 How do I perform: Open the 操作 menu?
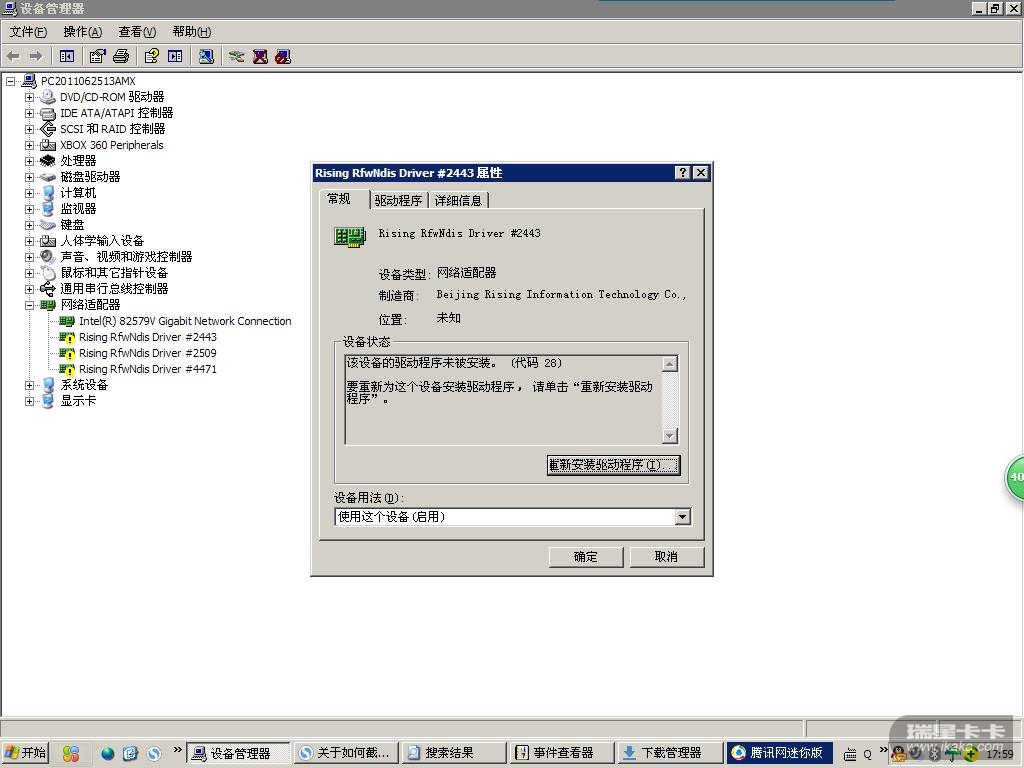[x=82, y=31]
